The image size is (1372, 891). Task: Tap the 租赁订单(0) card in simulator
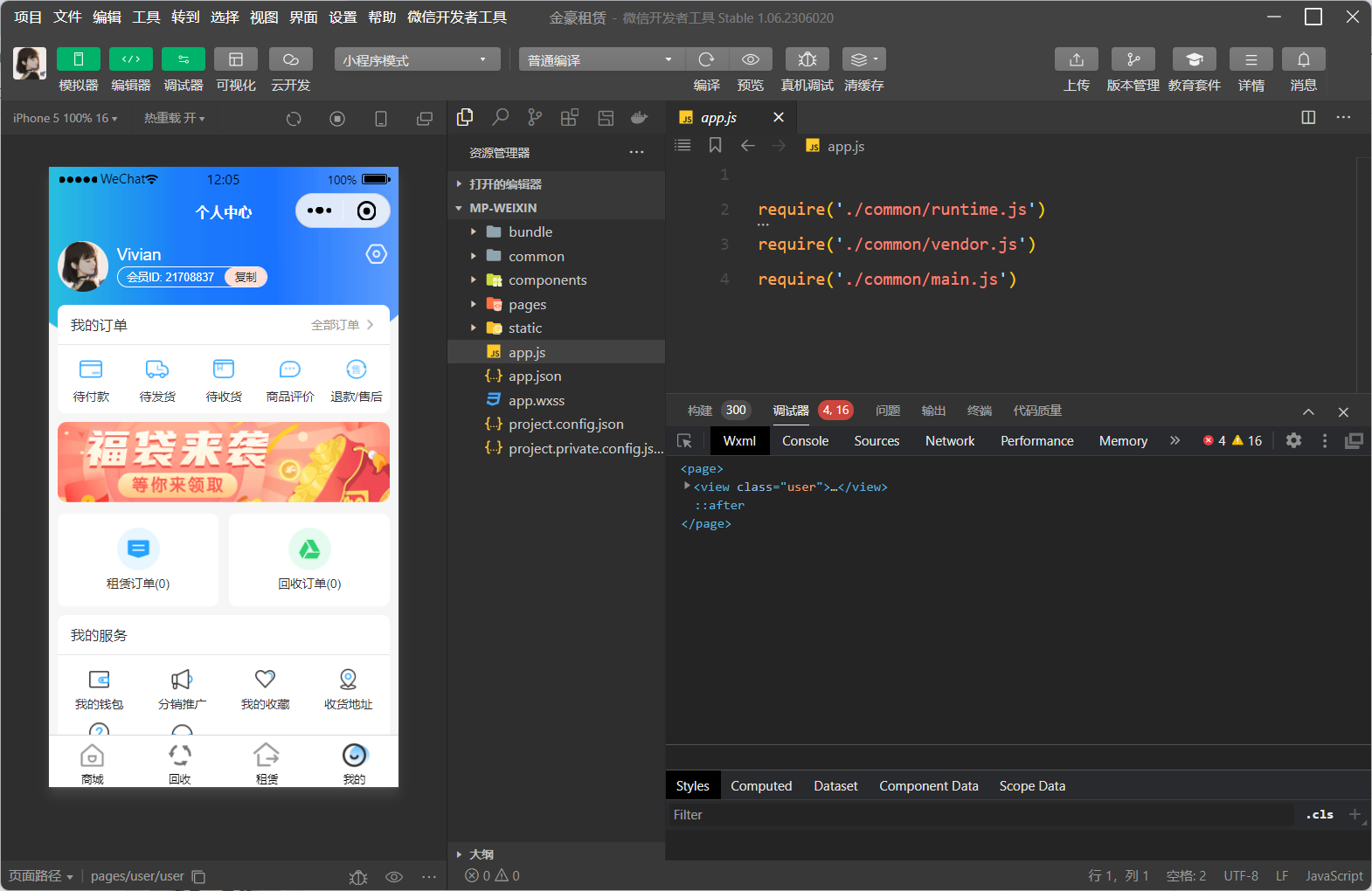(x=138, y=560)
